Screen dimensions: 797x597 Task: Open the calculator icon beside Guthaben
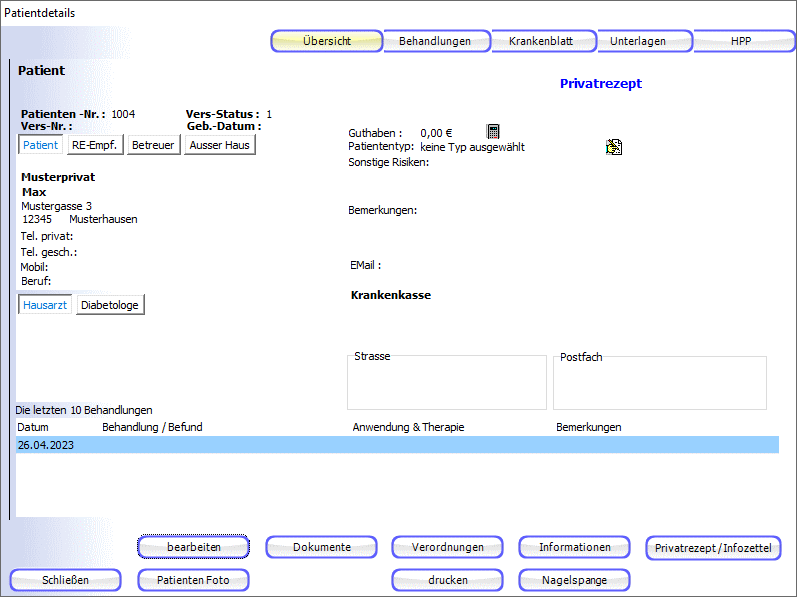pos(493,132)
